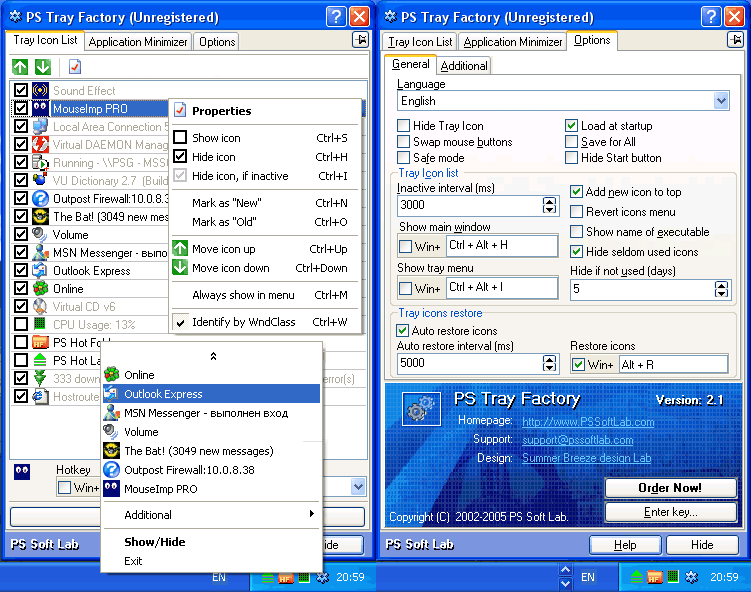Click the taskbar language up arrow
The image size is (751, 592).
(566, 569)
